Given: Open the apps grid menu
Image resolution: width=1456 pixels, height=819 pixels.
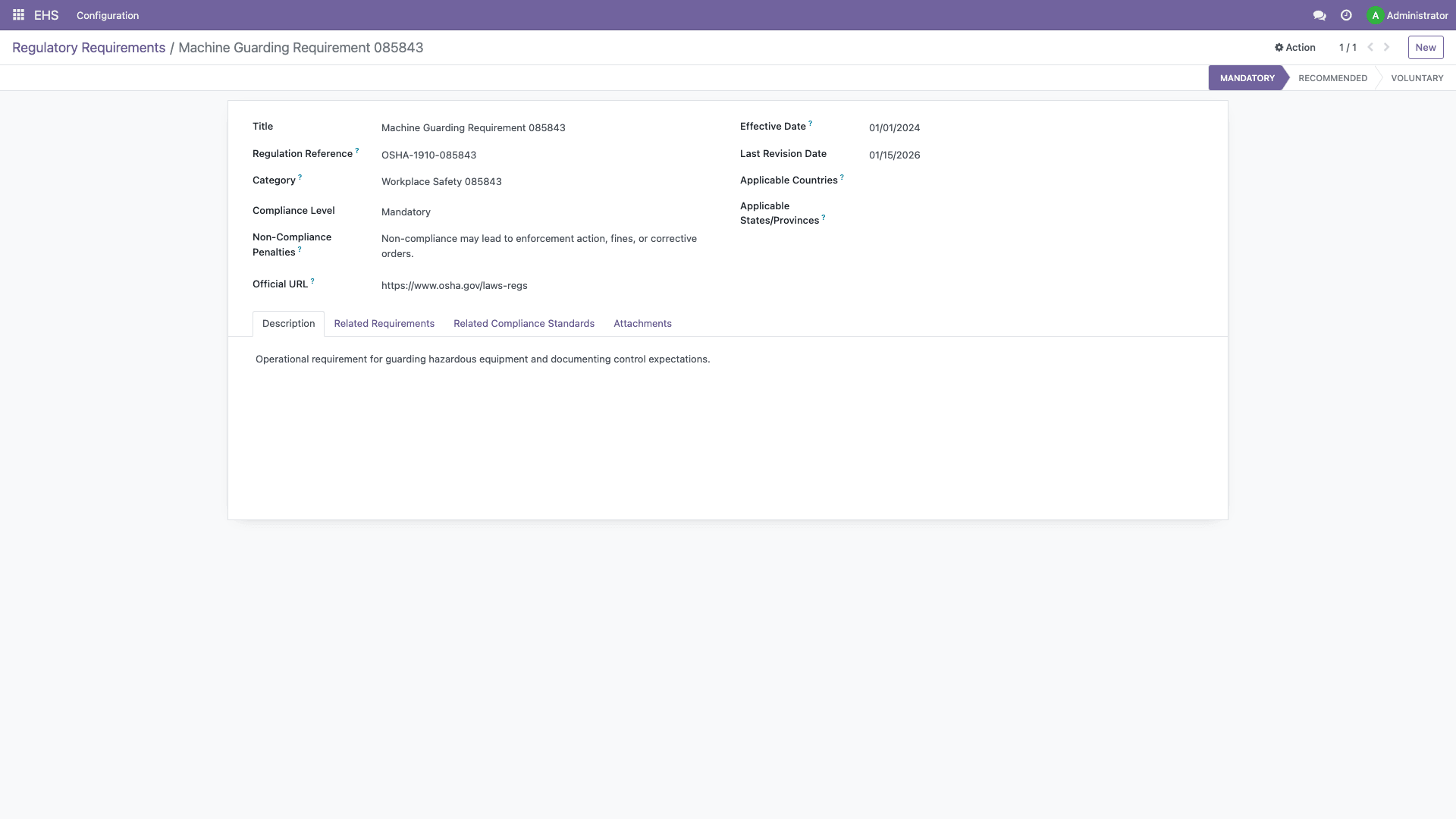Looking at the screenshot, I should coord(17,15).
